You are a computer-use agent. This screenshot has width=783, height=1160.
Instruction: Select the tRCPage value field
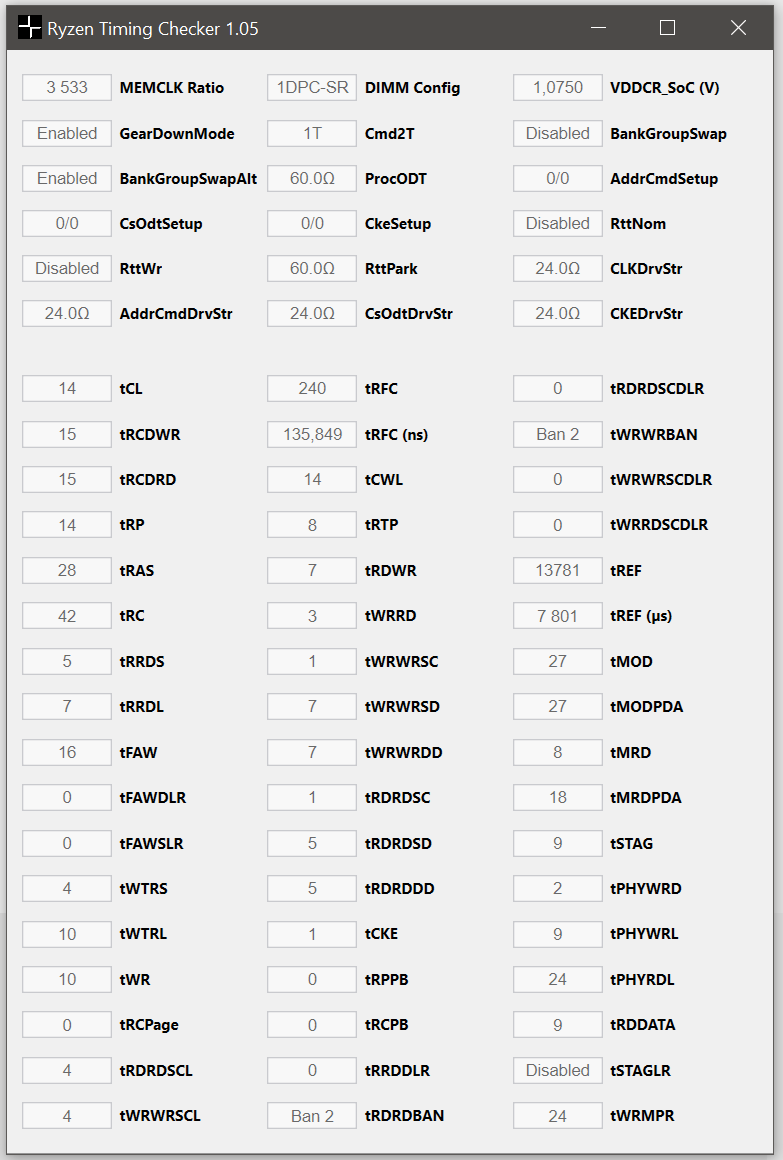[x=67, y=1025]
